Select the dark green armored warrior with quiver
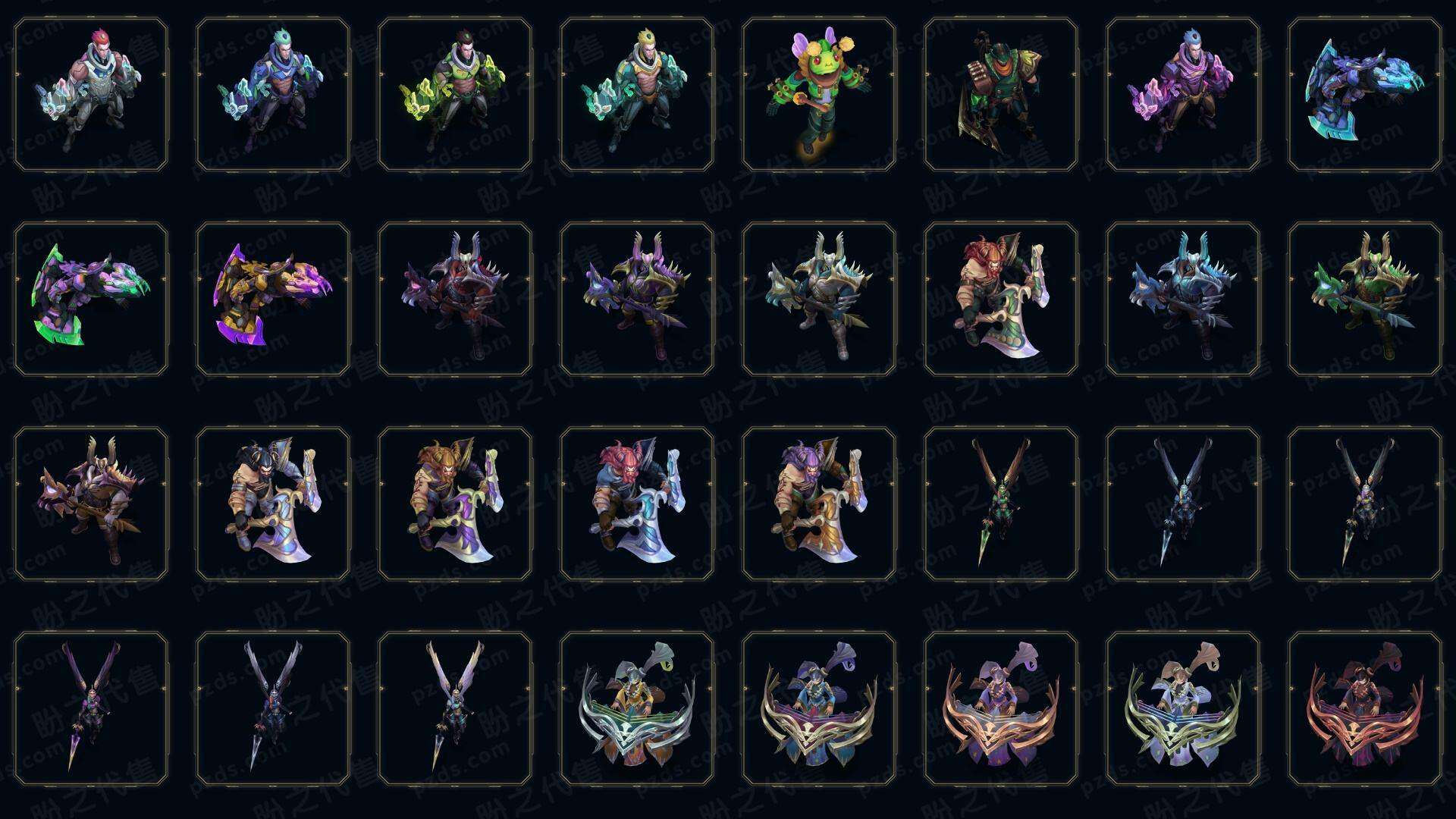This screenshot has height=819, width=1456. point(1001,94)
